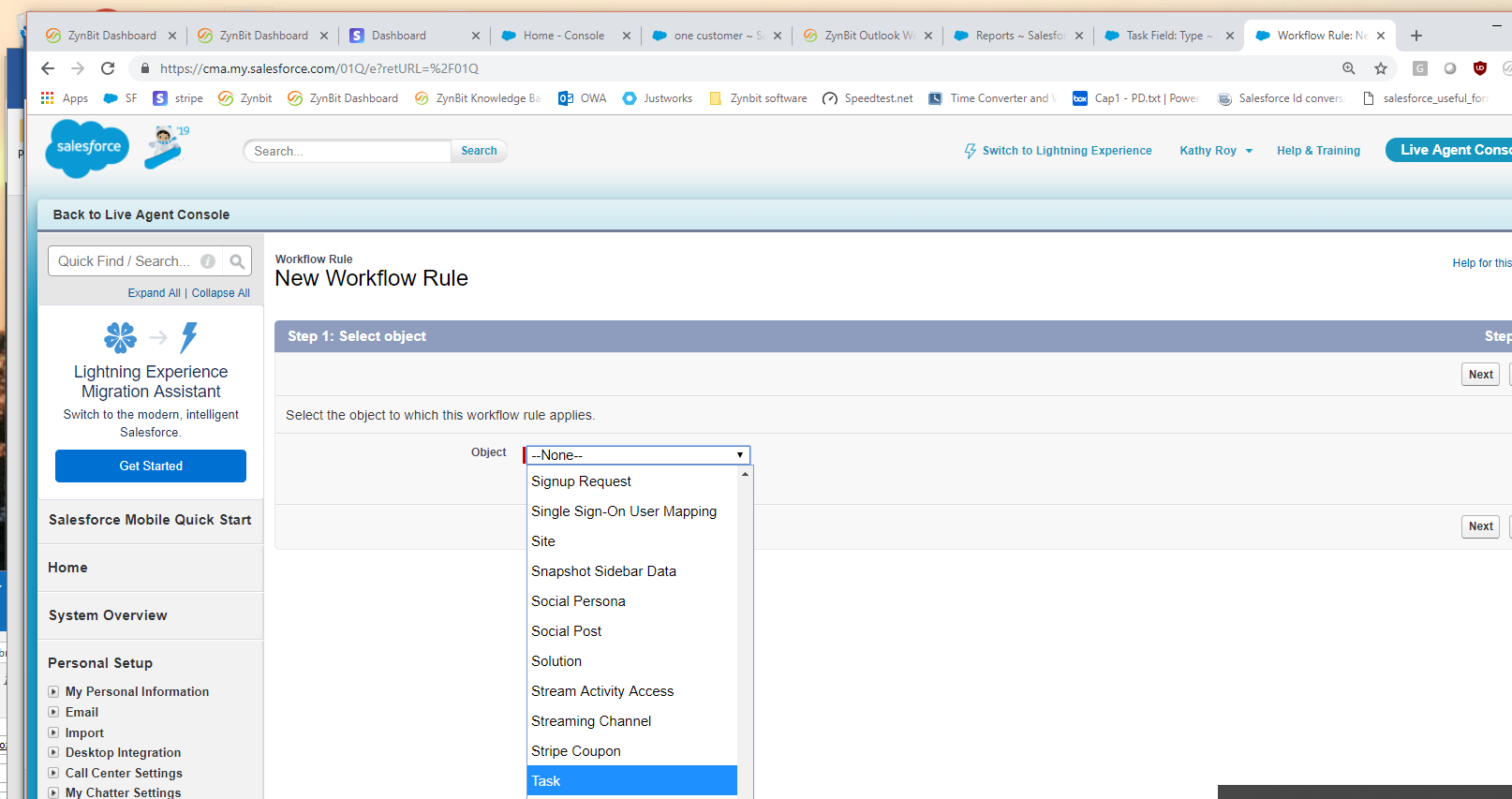
Task: Go Back to Live Agent Console
Action: pyautogui.click(x=141, y=215)
